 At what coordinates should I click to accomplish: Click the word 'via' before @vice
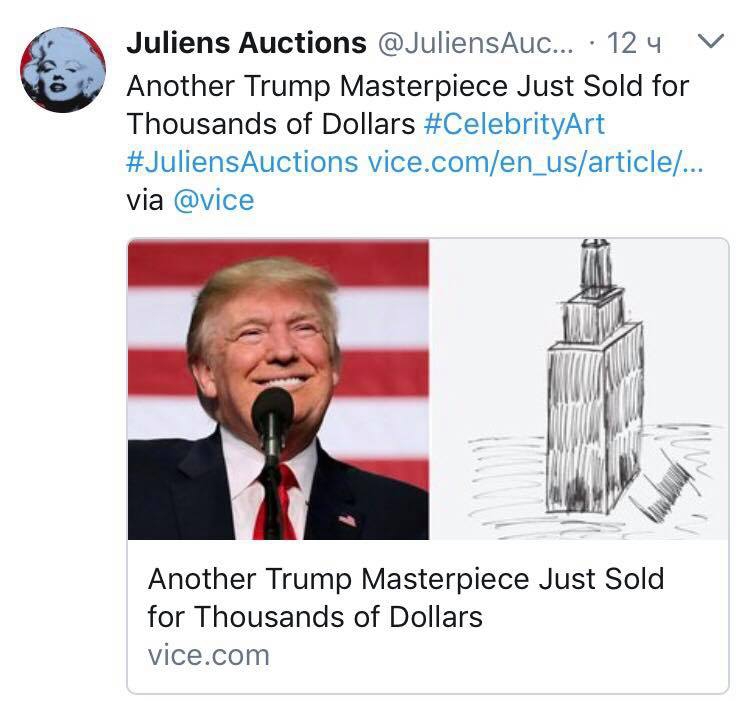[144, 200]
